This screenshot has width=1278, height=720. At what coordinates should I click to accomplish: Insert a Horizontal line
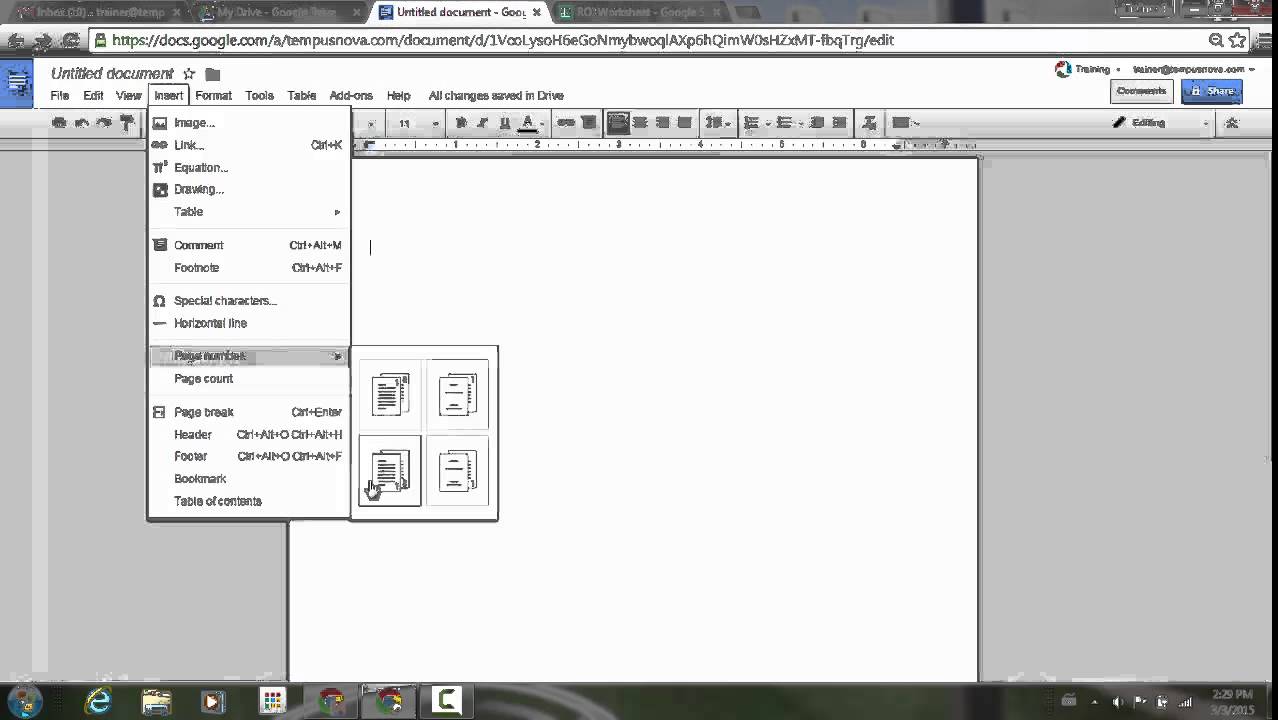coord(249,323)
